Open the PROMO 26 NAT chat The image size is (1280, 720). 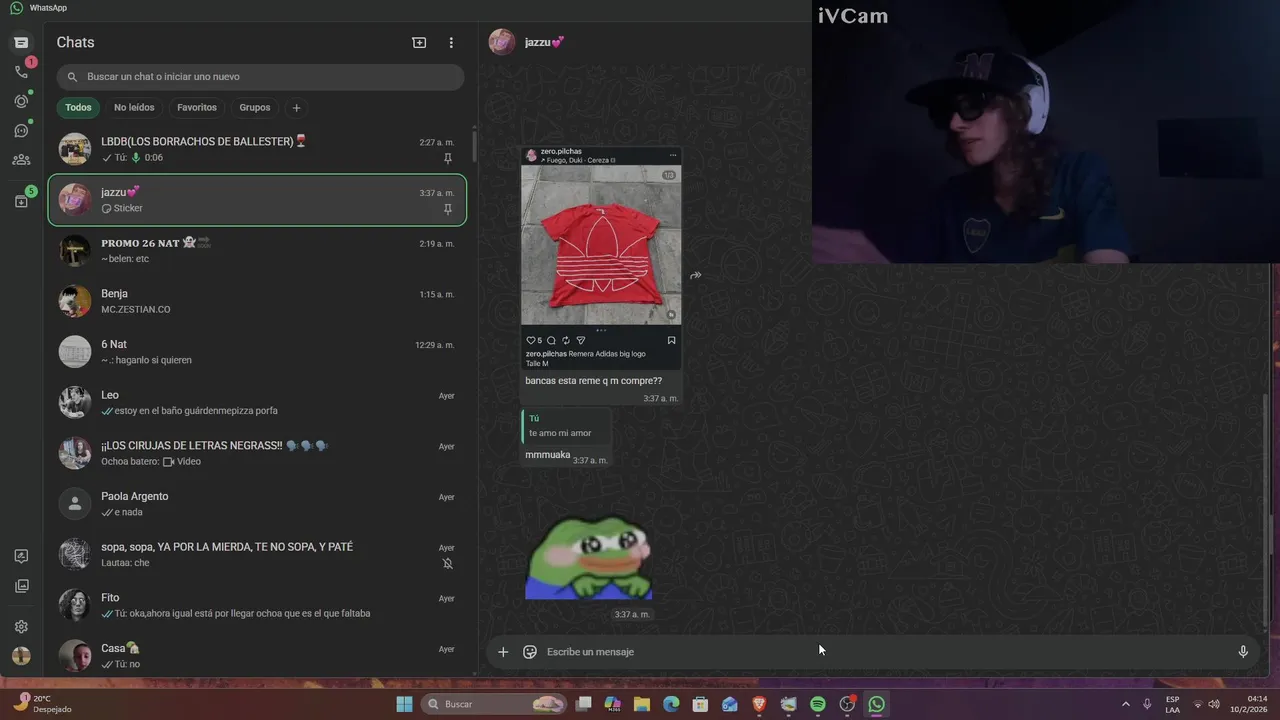click(257, 250)
